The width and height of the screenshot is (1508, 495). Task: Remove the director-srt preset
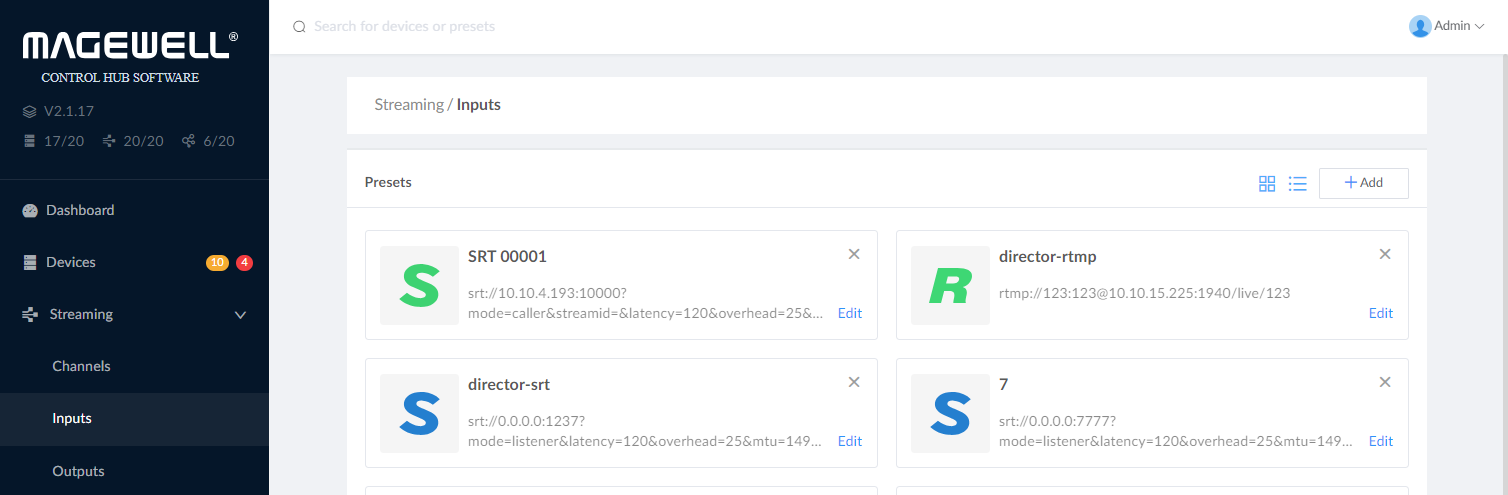[x=854, y=382]
